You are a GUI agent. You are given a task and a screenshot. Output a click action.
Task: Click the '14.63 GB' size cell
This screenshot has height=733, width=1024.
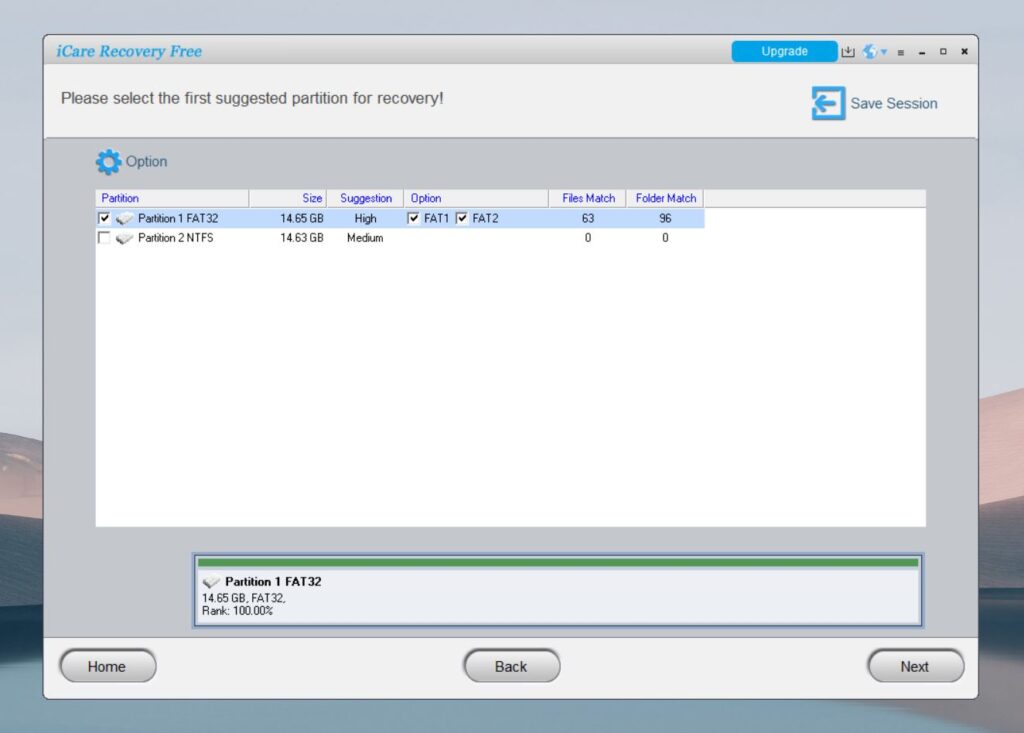click(x=302, y=238)
